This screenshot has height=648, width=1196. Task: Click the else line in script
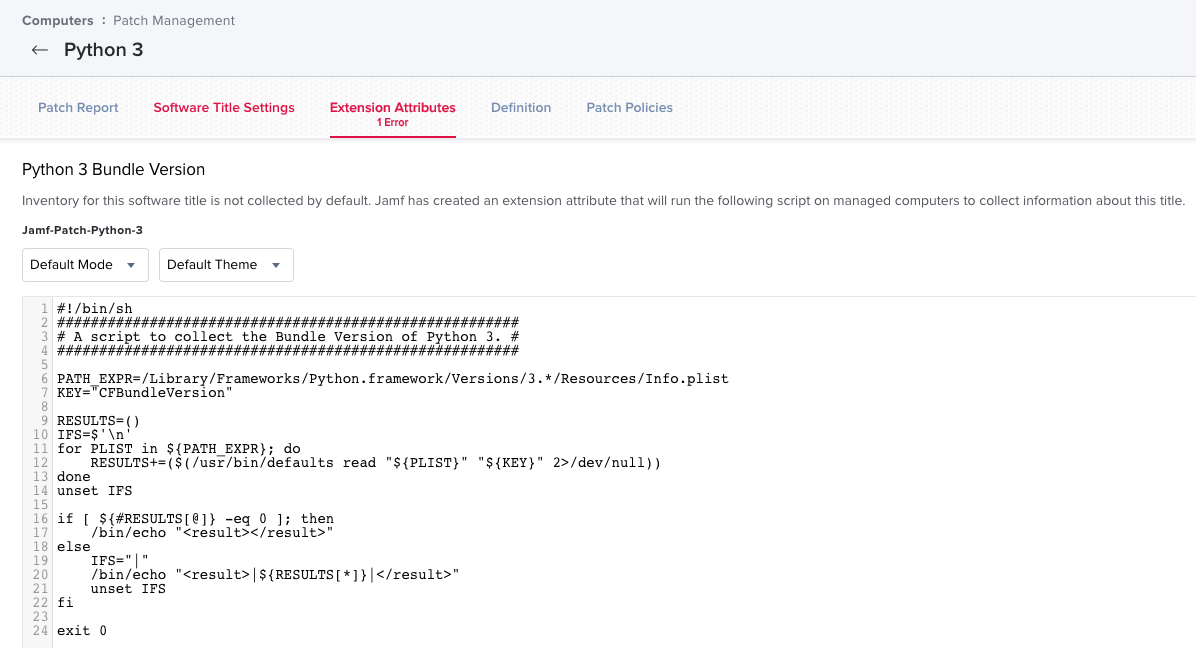[x=73, y=547]
